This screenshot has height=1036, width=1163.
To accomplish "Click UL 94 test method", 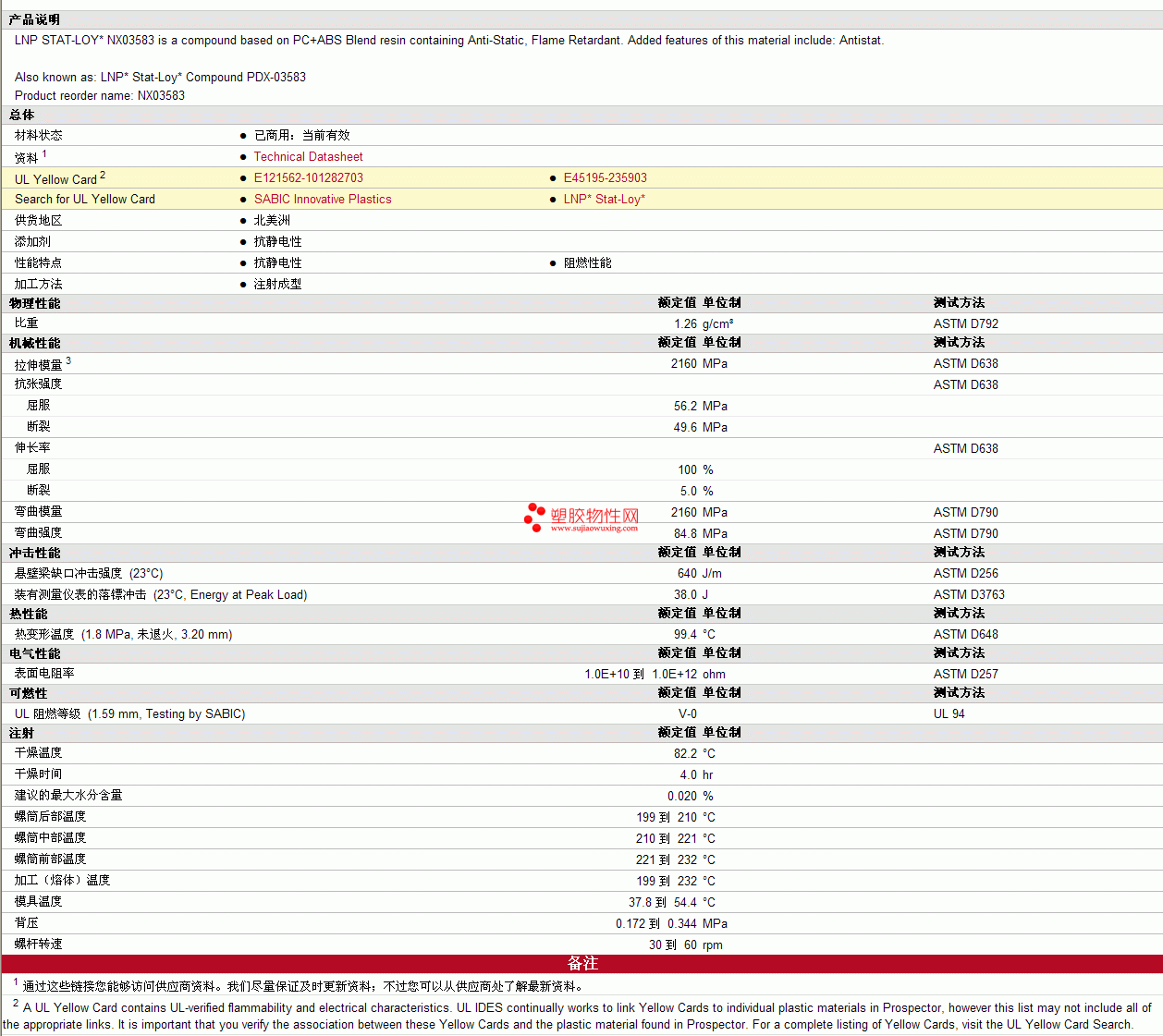I will pos(949,714).
